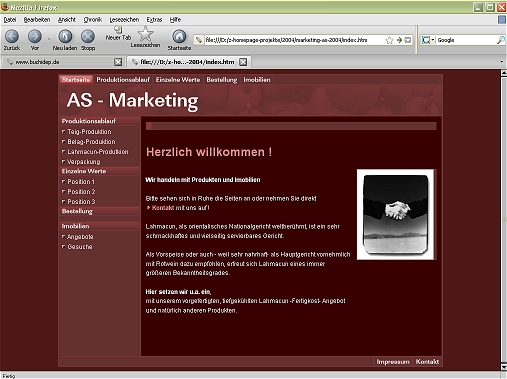Open the Extras menu

tap(154, 20)
